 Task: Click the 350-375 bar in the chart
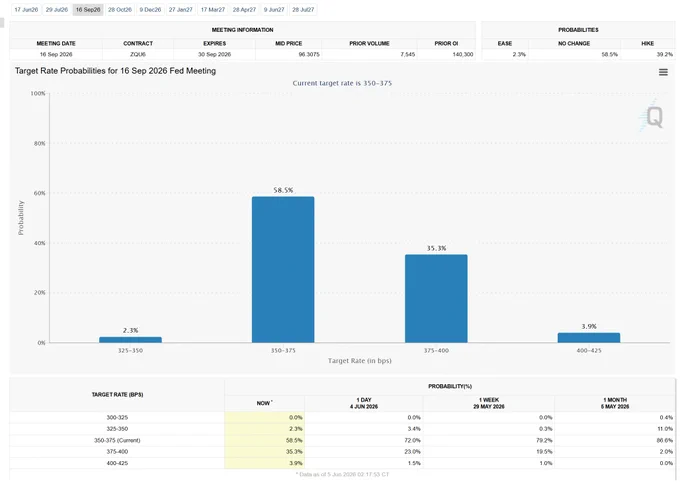pos(283,269)
